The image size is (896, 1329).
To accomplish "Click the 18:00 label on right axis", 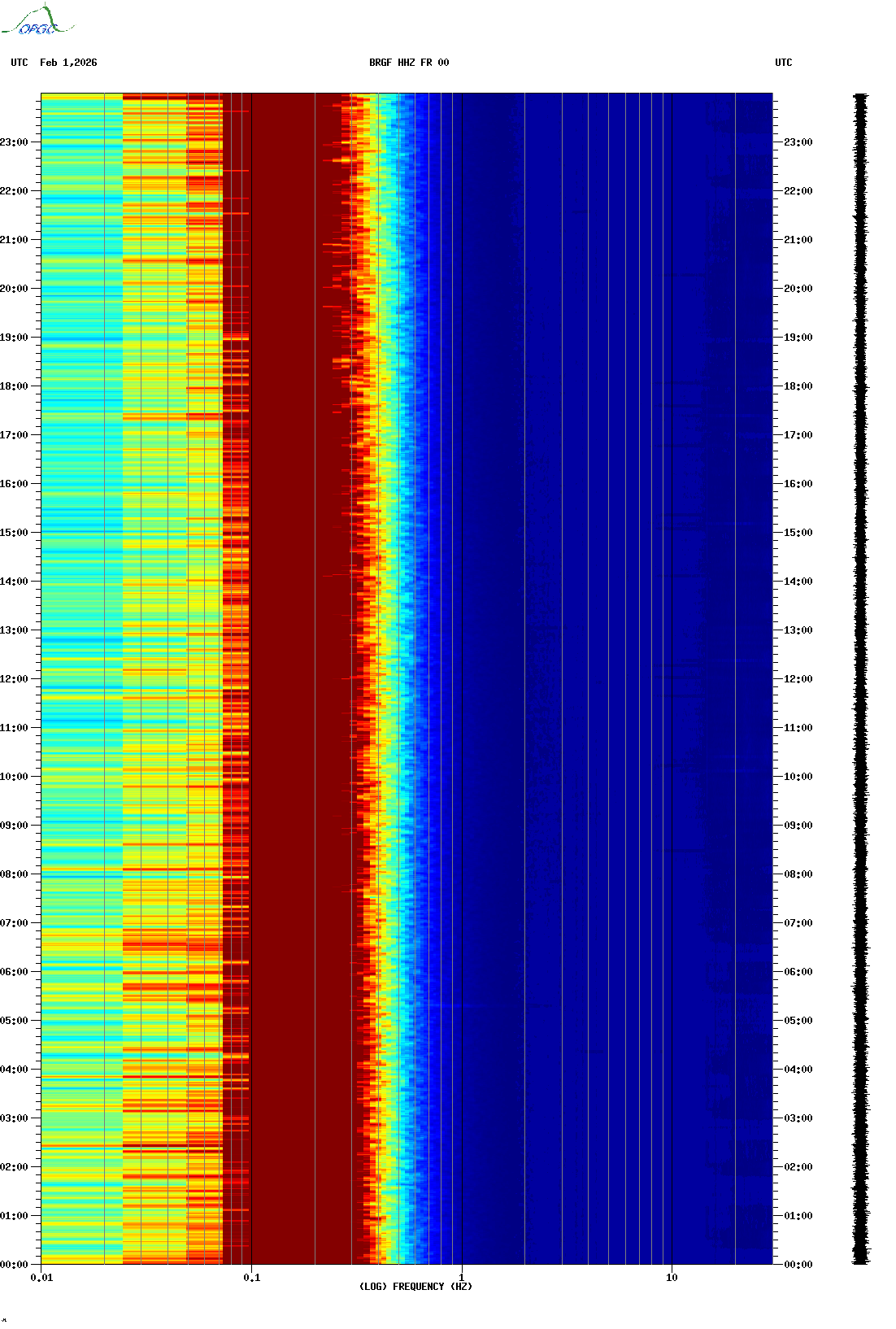I will [798, 386].
